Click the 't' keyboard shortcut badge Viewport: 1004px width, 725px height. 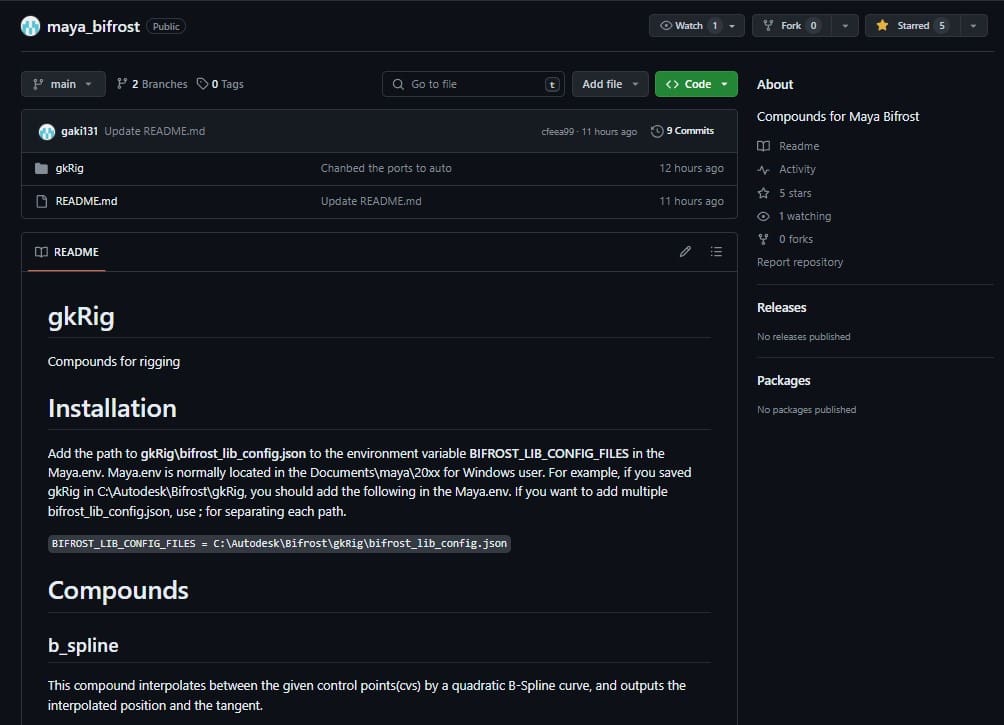(552, 85)
